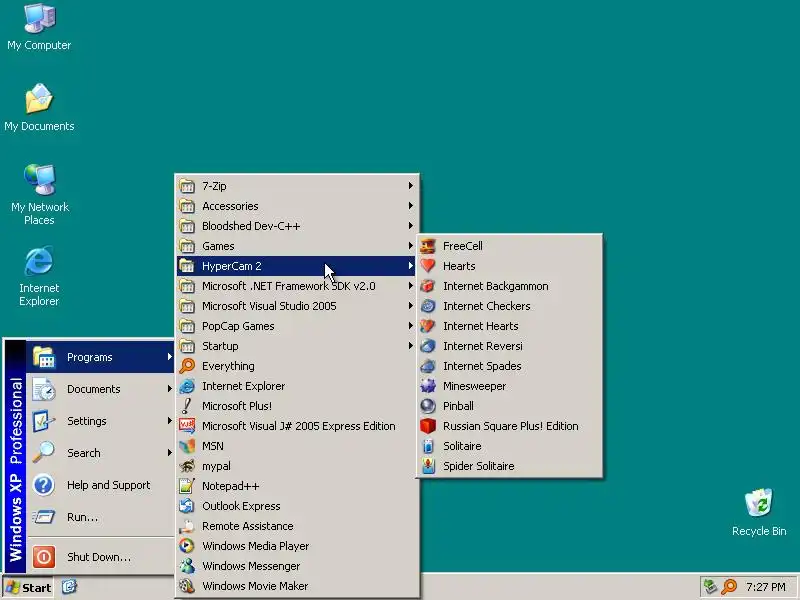Image resolution: width=800 pixels, height=600 pixels.
Task: Click the Russian Square red cube icon
Action: 428,426
